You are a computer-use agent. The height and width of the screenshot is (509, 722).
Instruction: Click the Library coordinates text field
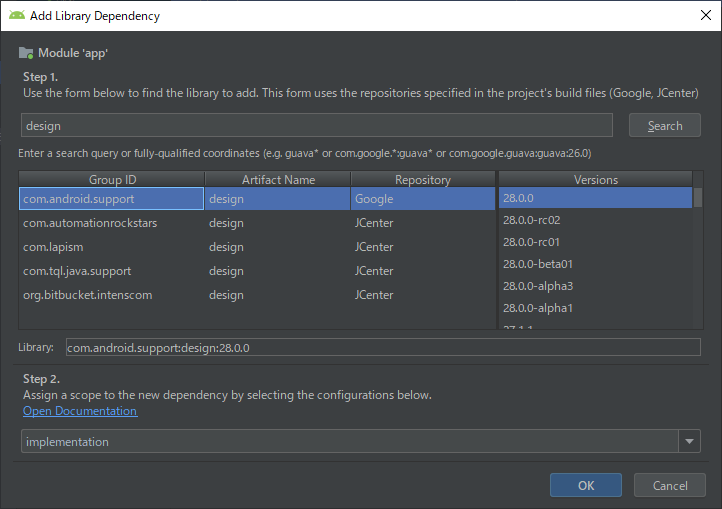point(382,348)
